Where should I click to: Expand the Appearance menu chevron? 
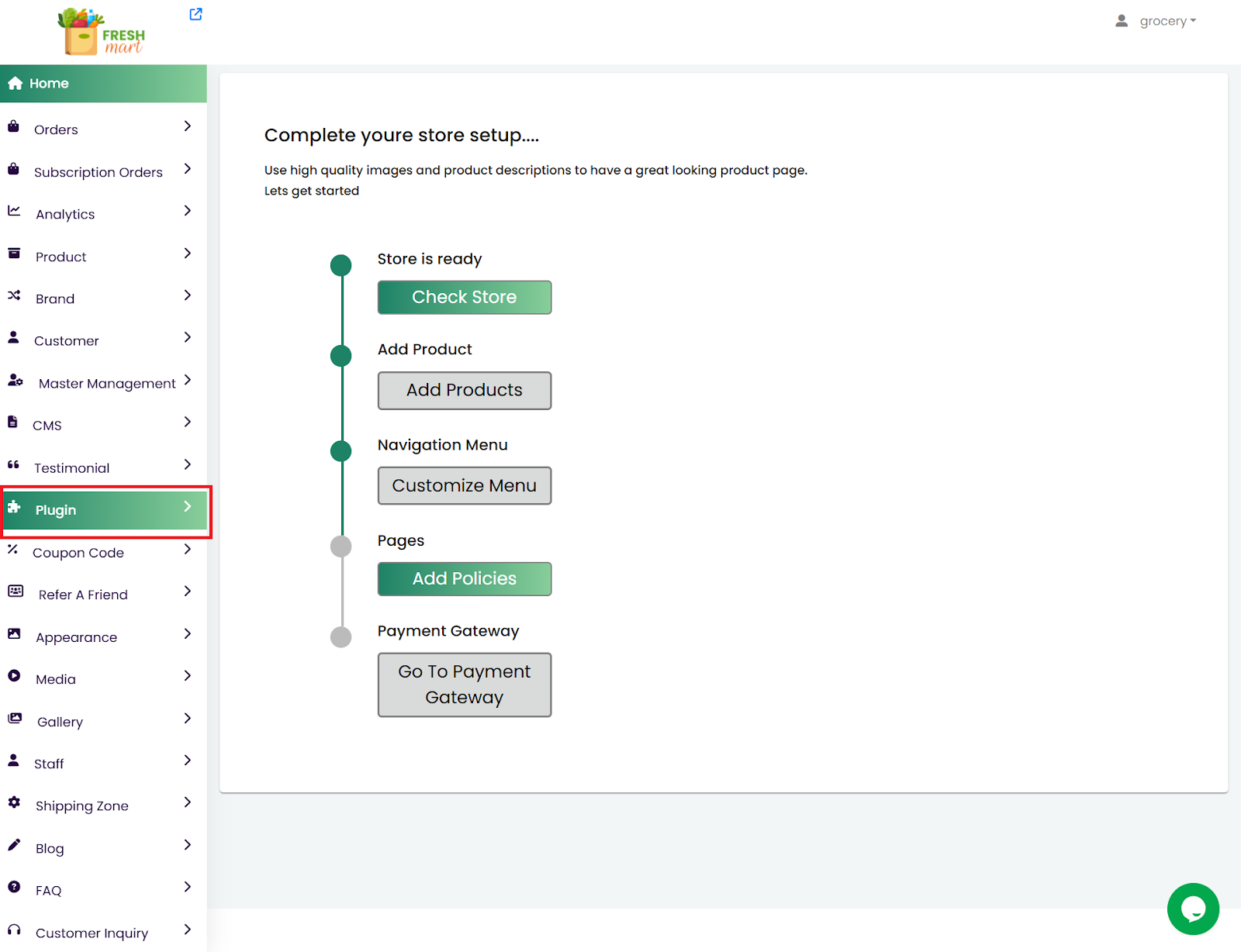(x=187, y=633)
